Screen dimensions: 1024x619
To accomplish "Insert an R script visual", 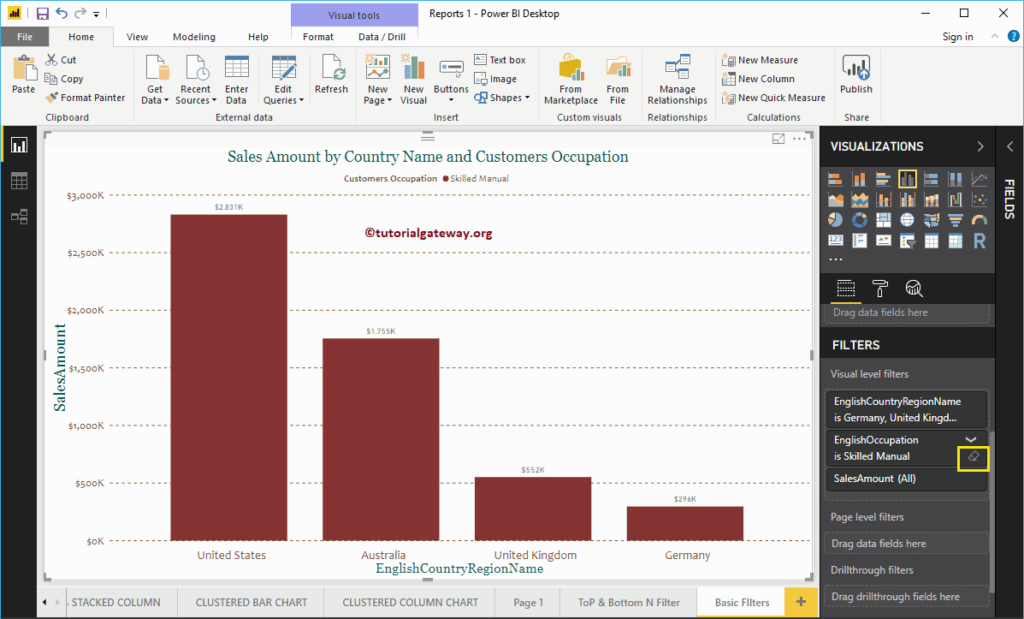I will [x=980, y=241].
